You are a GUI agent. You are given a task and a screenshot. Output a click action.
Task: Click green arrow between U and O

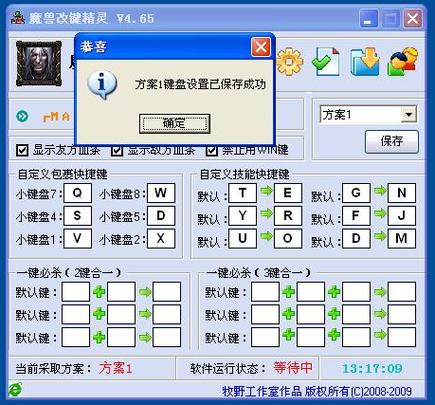[266, 236]
